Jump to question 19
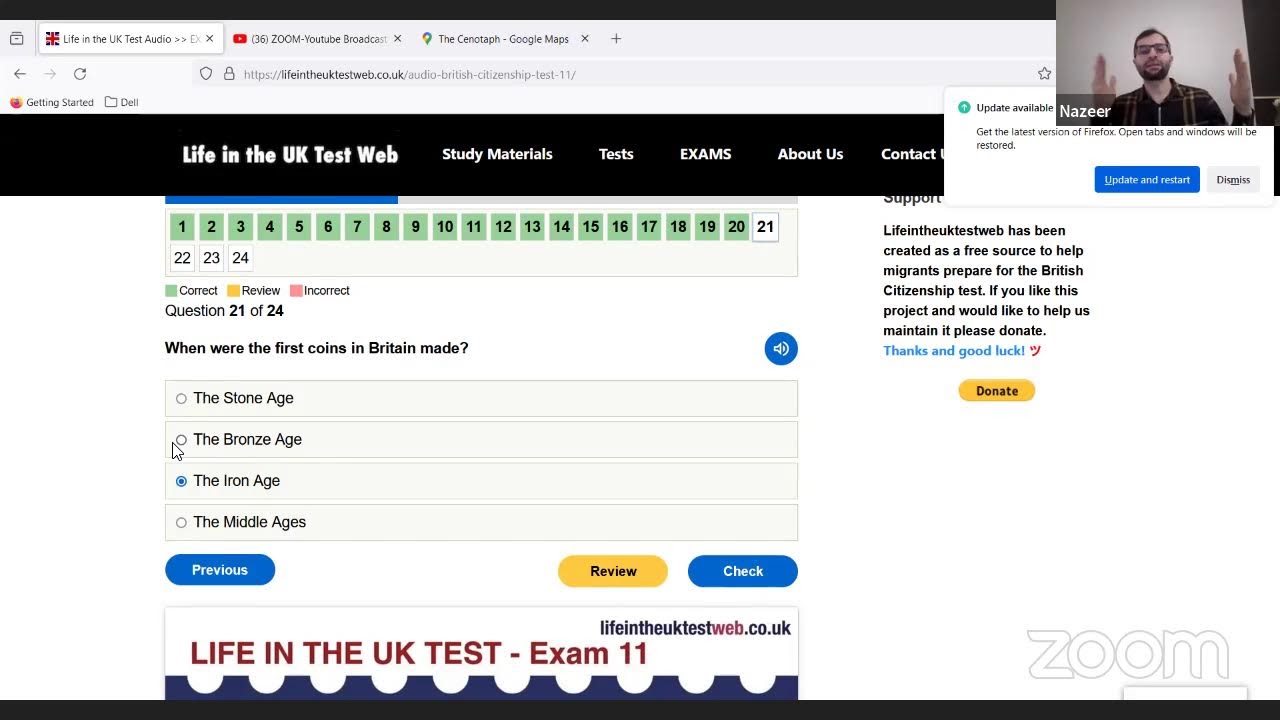 (x=707, y=227)
